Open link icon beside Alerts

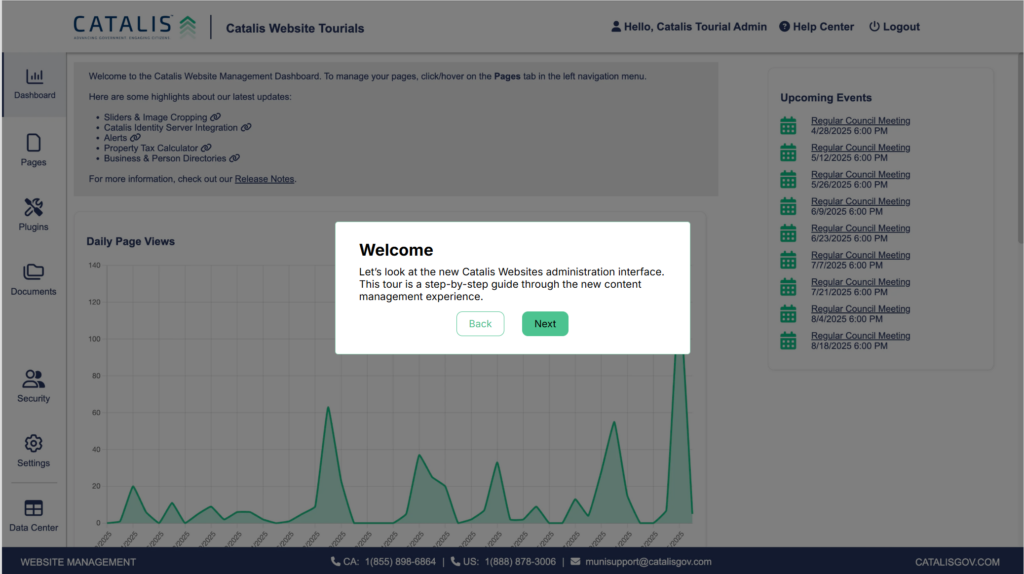tap(135, 138)
